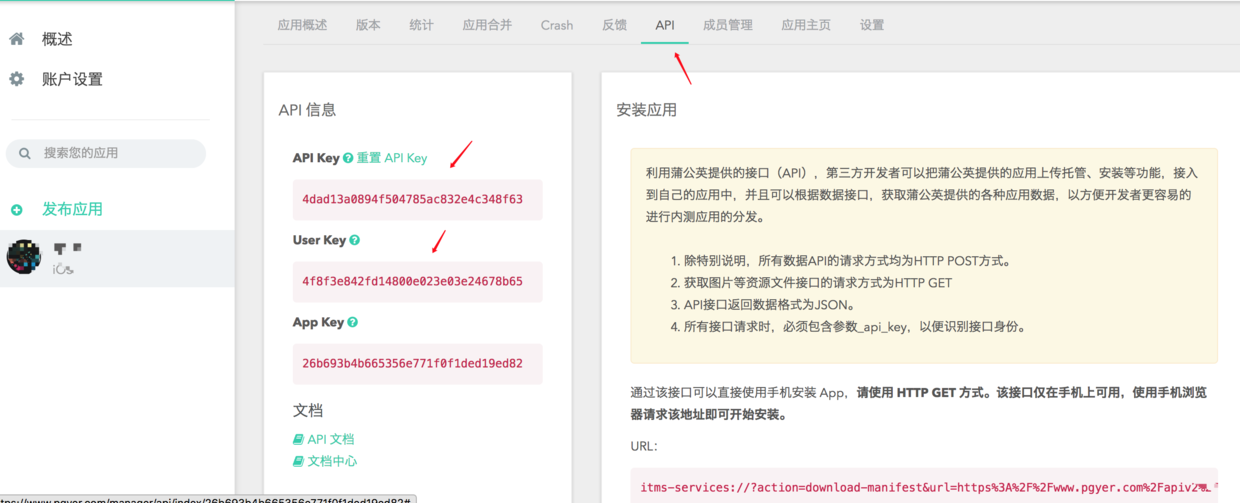Click the API 信息 heading
Image resolution: width=1240 pixels, height=503 pixels.
307,110
